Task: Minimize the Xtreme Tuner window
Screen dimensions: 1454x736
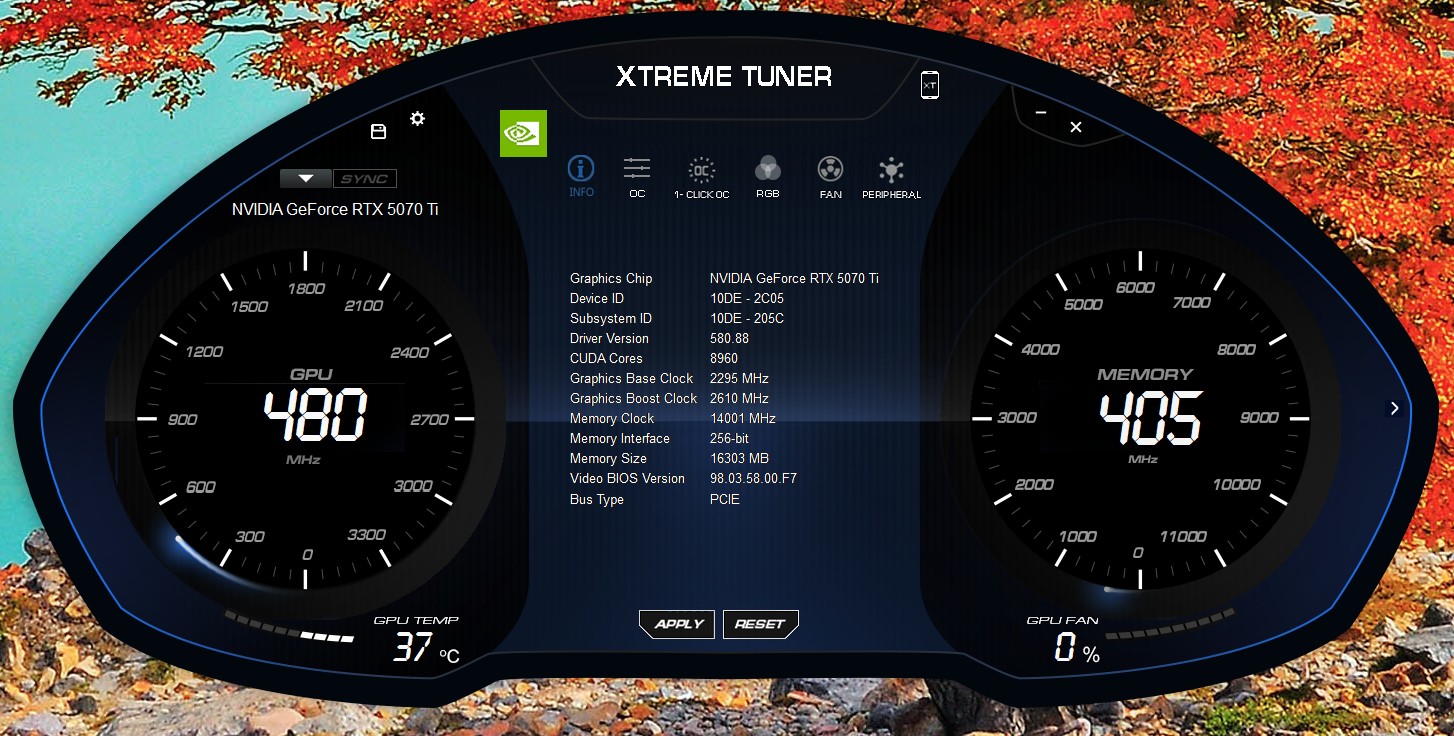Action: [x=1041, y=113]
